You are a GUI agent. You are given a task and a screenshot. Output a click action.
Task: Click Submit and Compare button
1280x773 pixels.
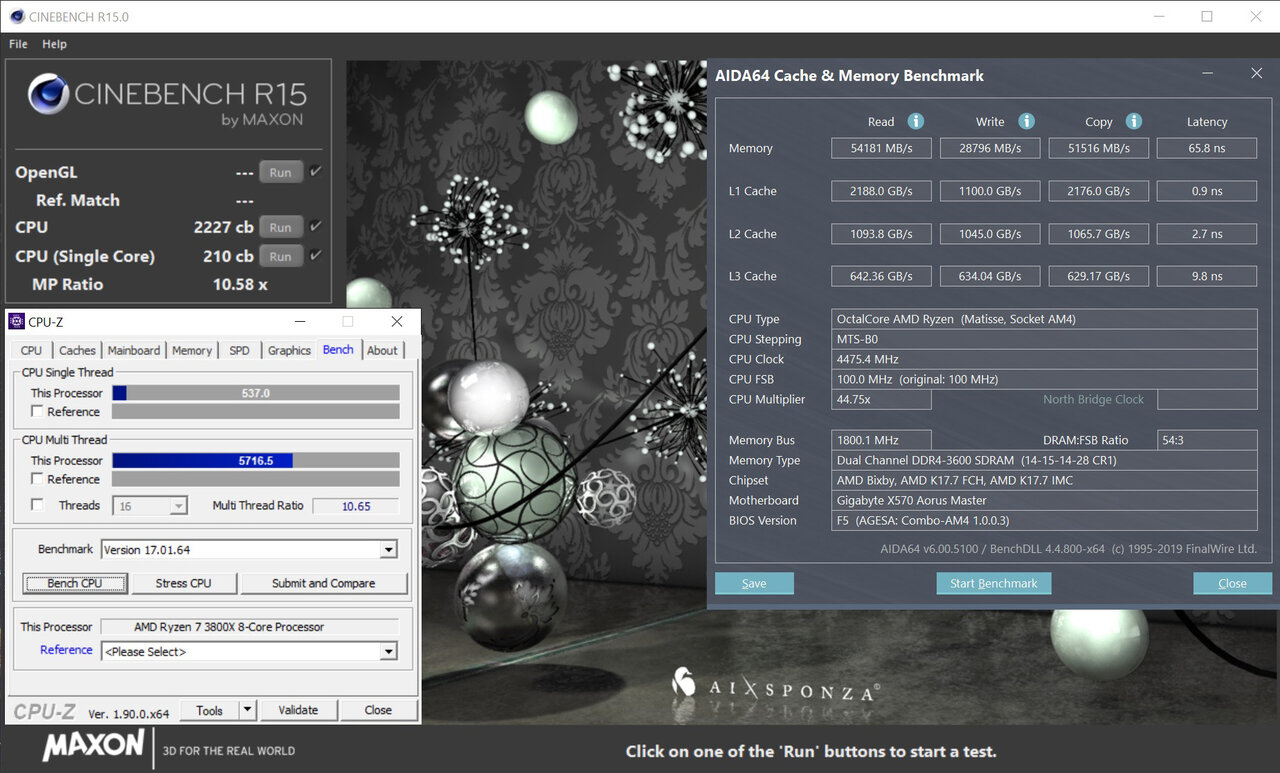click(x=324, y=583)
